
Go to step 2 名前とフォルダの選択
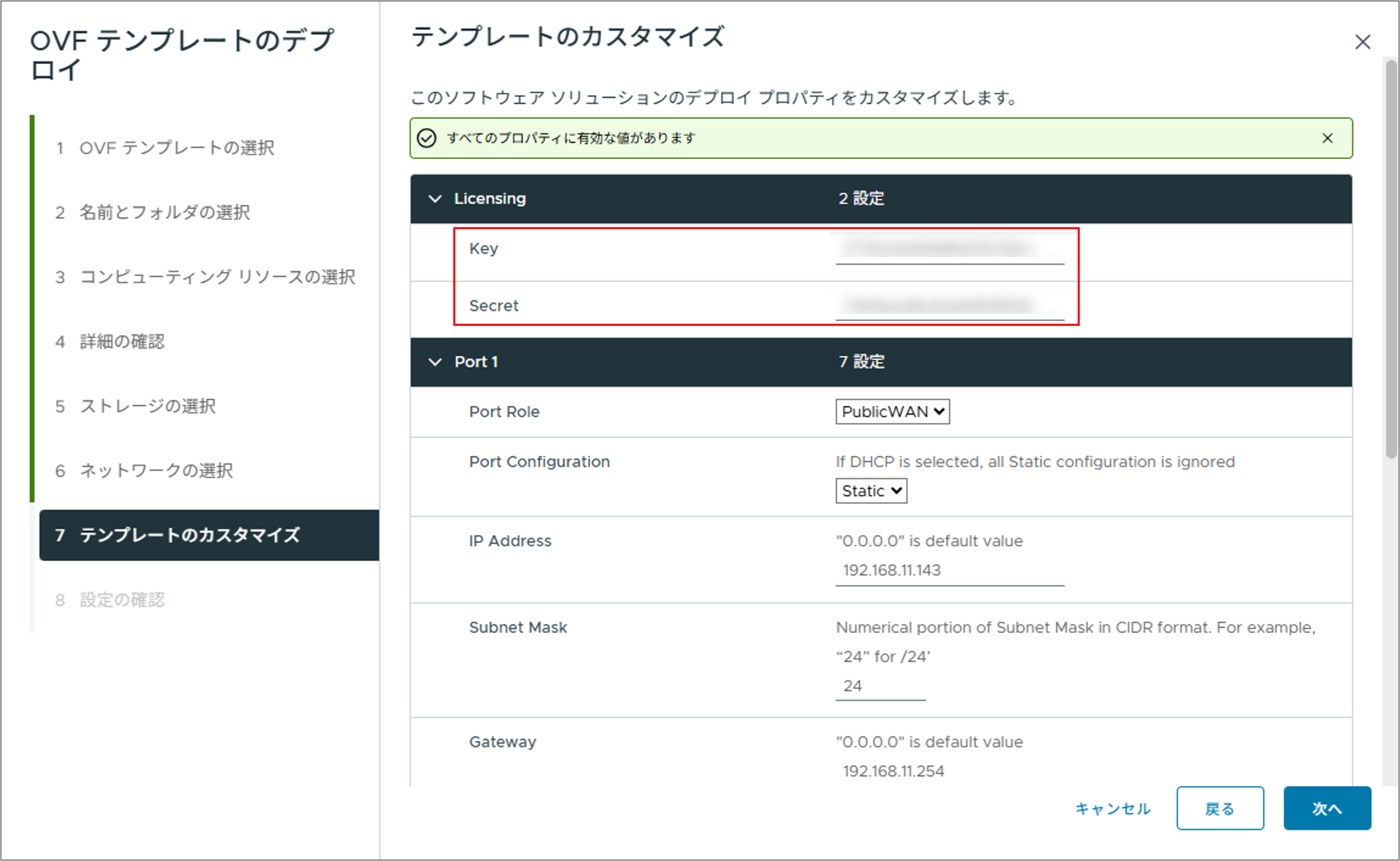(152, 212)
